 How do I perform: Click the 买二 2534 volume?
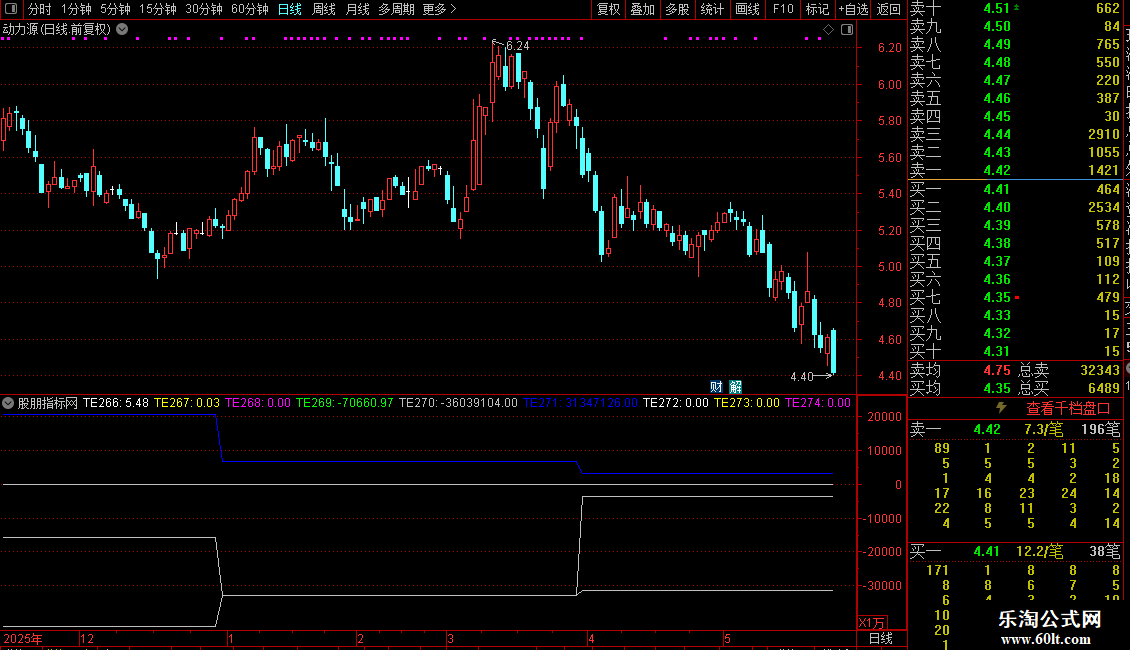click(x=1104, y=208)
